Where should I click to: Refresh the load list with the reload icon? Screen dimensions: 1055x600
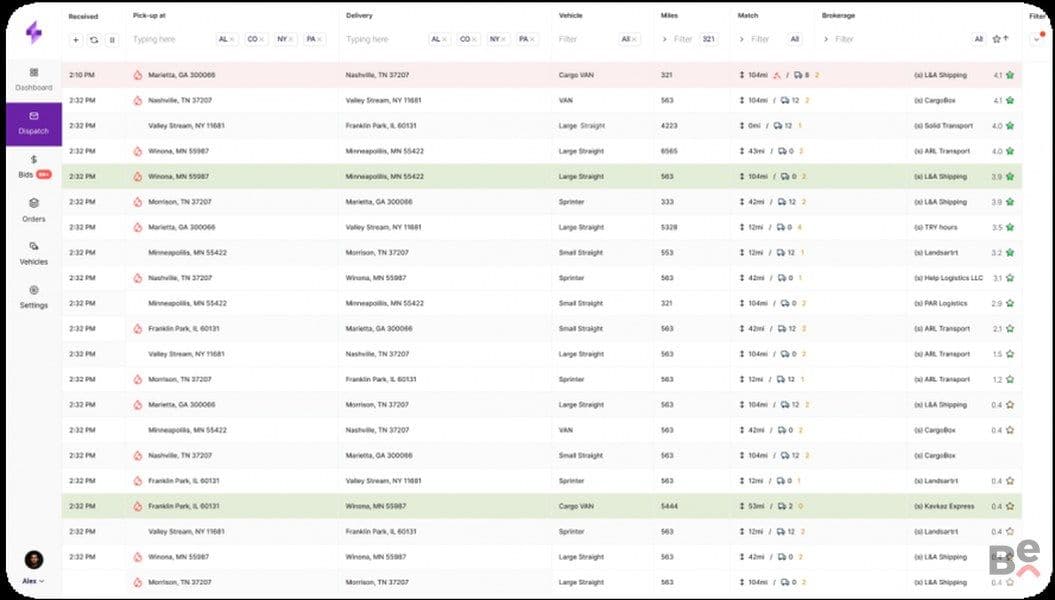click(x=94, y=40)
